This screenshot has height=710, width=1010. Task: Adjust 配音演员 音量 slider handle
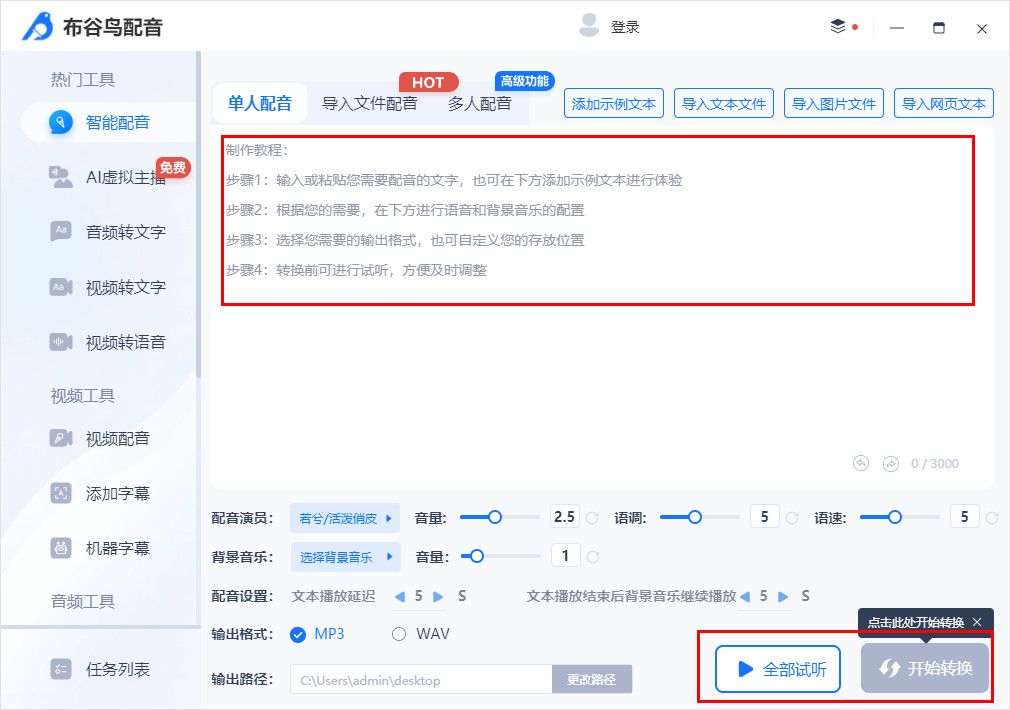[x=494, y=517]
